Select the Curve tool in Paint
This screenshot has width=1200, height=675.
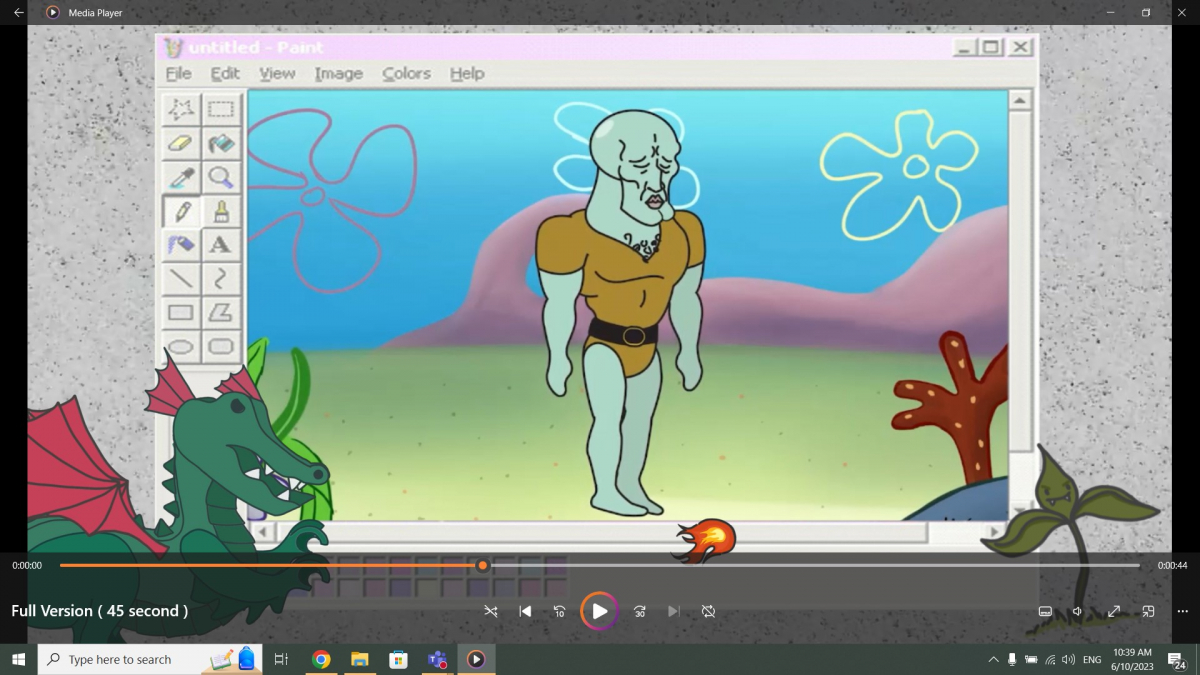(x=221, y=279)
